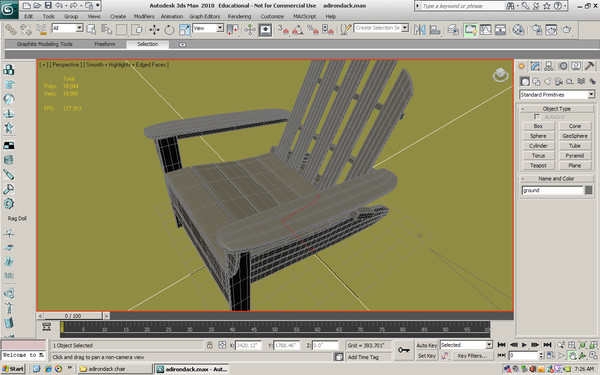Select the Bind to Space Warp tool

41,30
